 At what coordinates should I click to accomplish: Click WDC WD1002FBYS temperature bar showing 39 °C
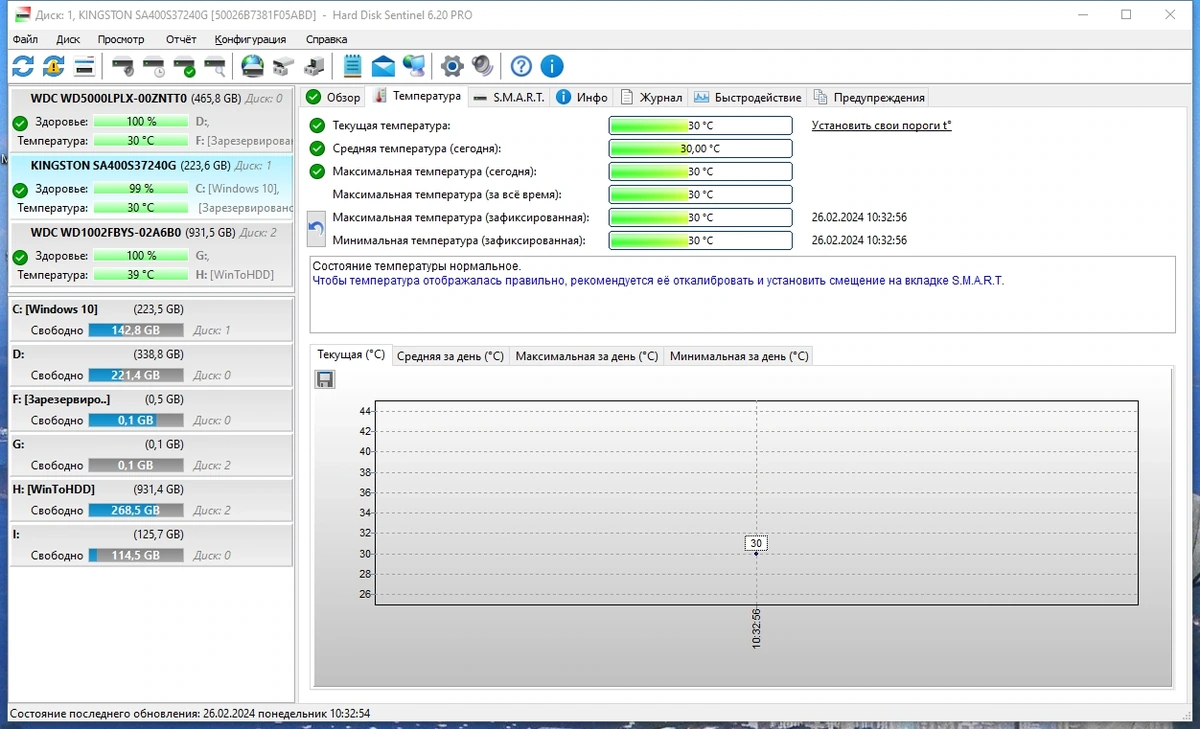click(x=141, y=274)
